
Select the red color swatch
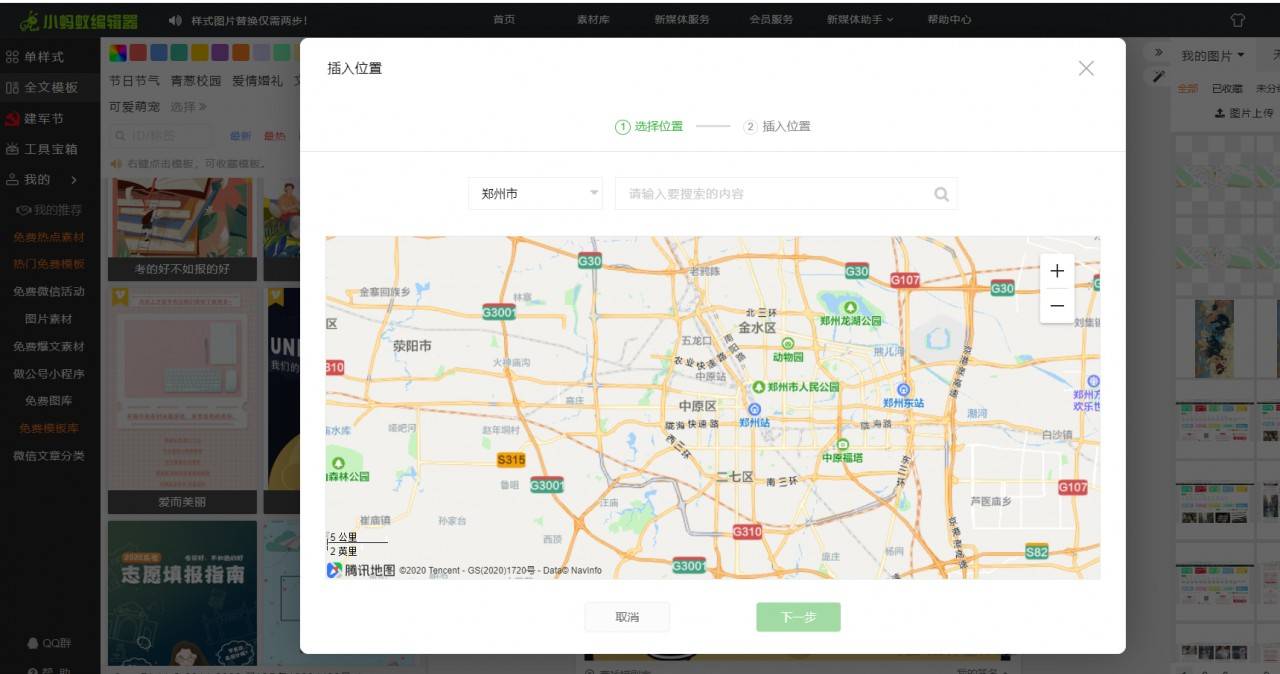click(138, 53)
